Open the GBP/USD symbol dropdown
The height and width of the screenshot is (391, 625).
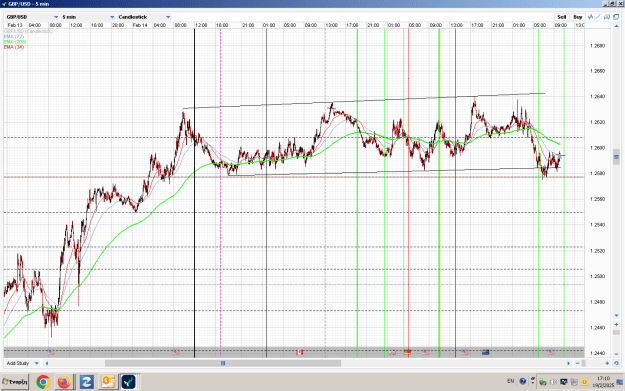[x=32, y=17]
